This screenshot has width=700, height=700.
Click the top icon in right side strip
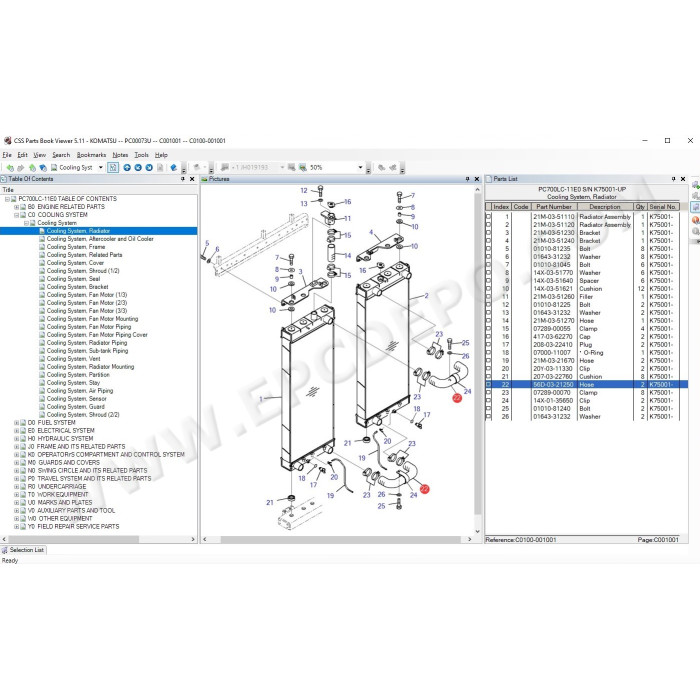pos(696,185)
